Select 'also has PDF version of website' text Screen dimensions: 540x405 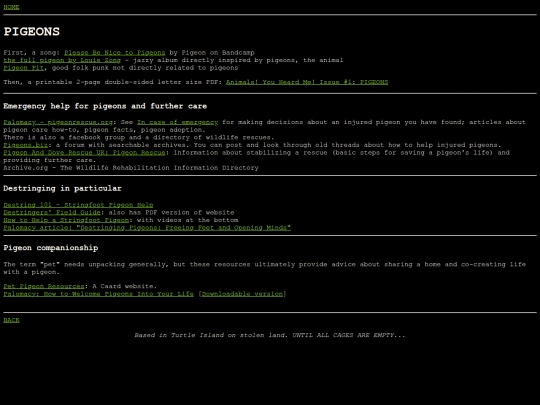171,212
